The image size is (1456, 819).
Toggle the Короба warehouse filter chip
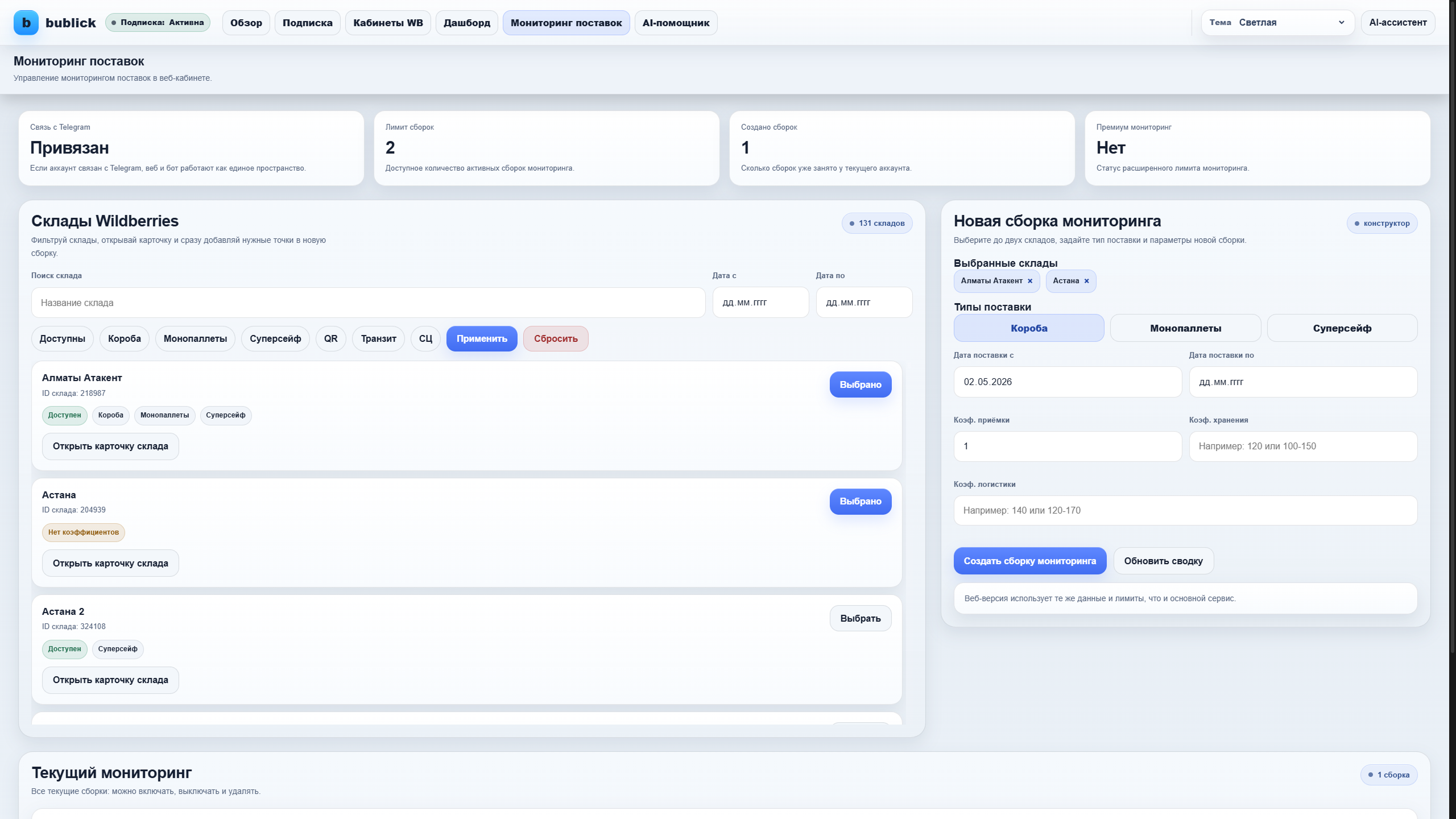coord(125,339)
